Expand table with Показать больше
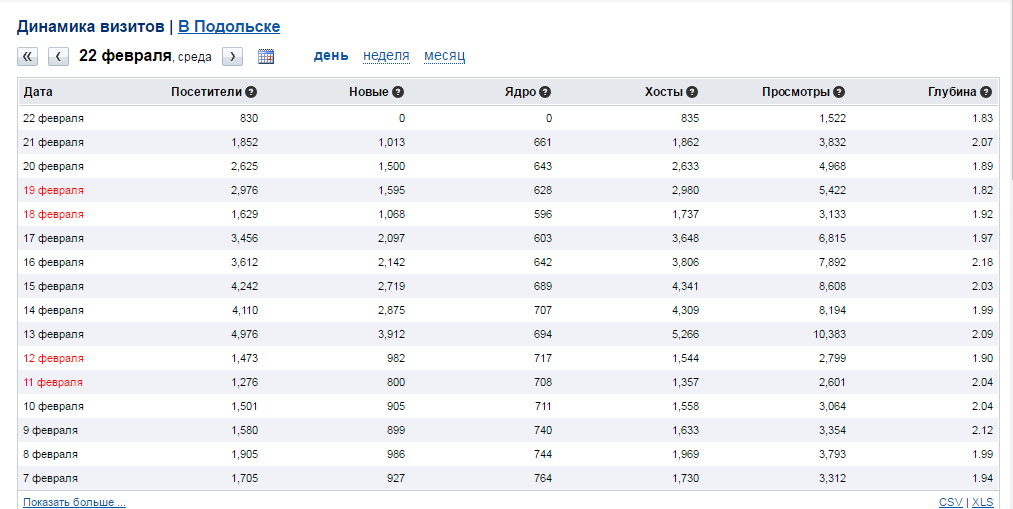The height and width of the screenshot is (509, 1013). point(74,502)
